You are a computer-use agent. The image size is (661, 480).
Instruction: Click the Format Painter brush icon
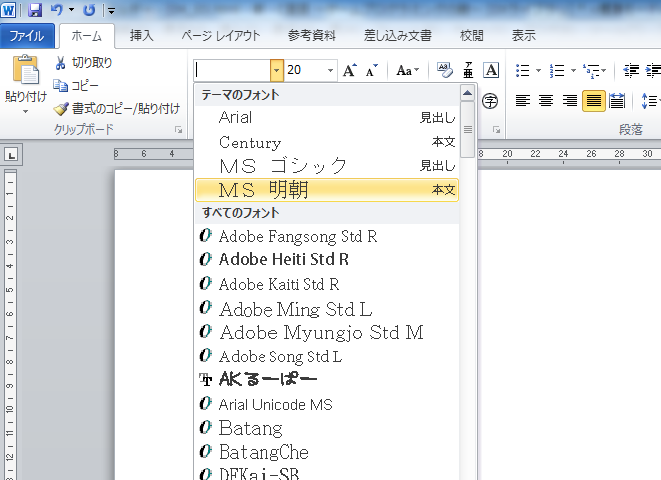click(61, 108)
